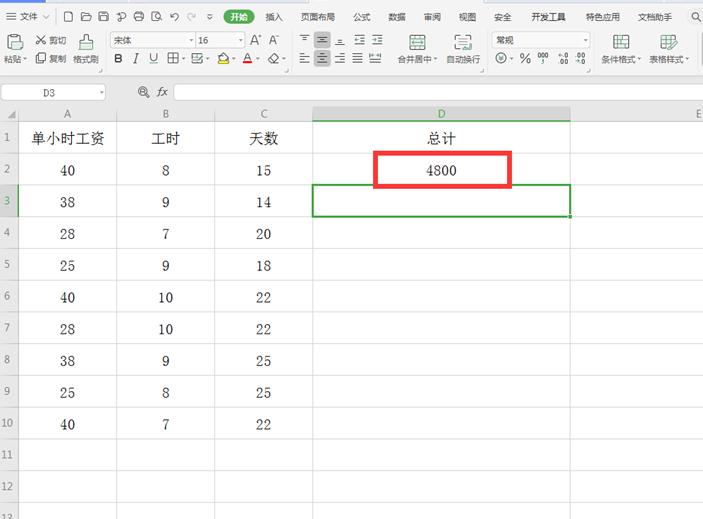Click the justify alignment icon
Screen dimensions: 703x519
pos(357,58)
